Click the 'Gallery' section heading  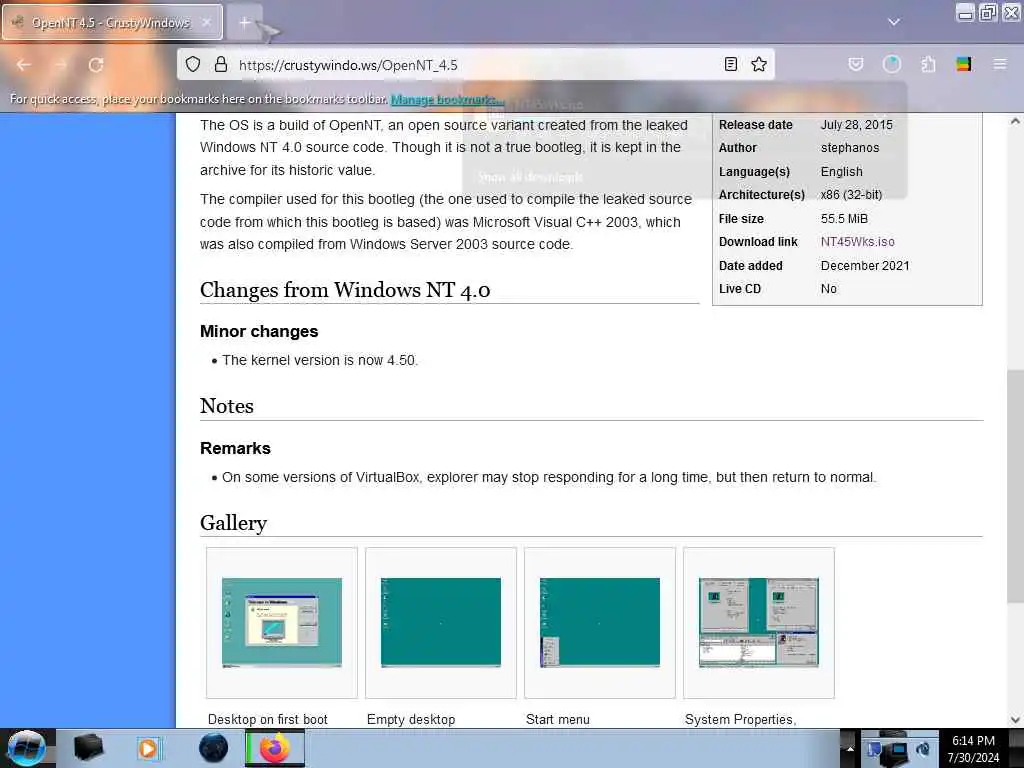(x=233, y=522)
